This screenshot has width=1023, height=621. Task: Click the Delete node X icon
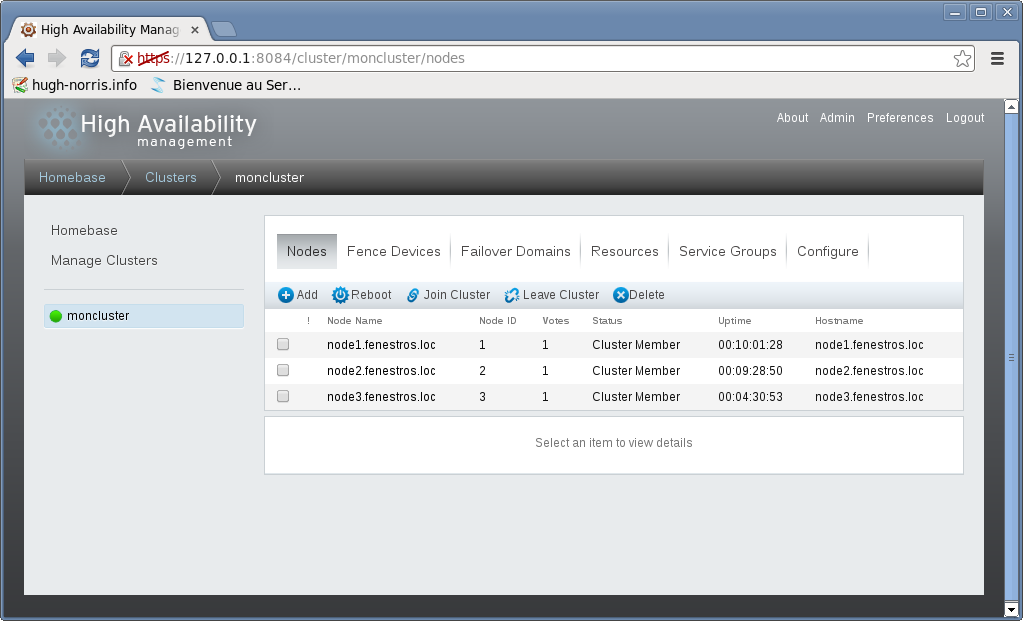click(620, 295)
